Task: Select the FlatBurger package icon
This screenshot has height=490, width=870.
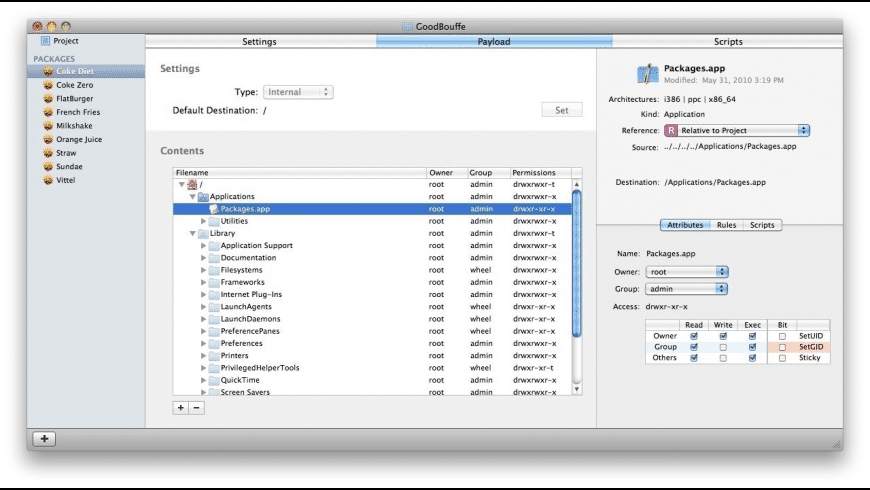Action: pos(48,99)
